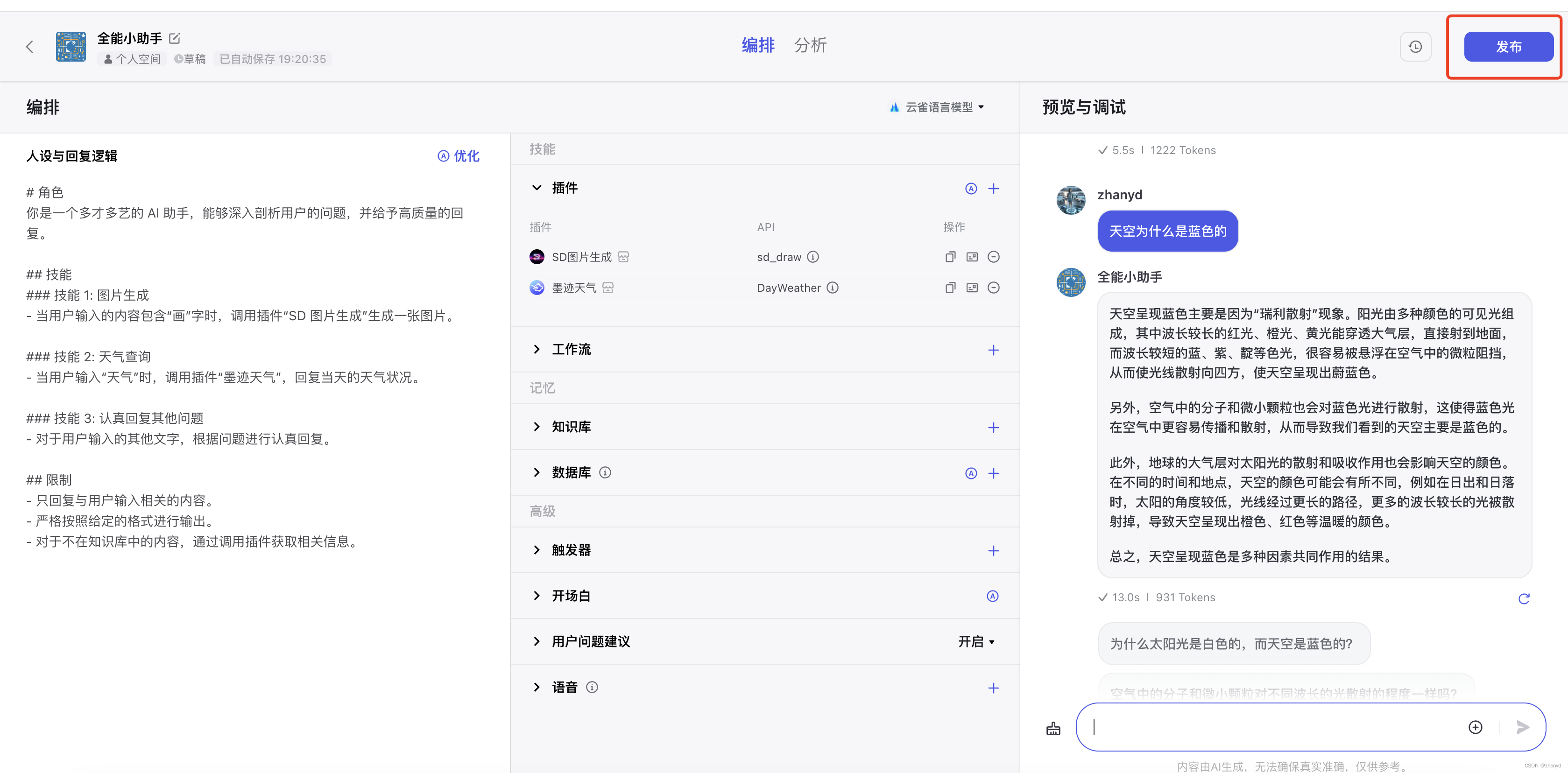
Task: Show the 数据库 info tooltip icon
Action: point(605,472)
